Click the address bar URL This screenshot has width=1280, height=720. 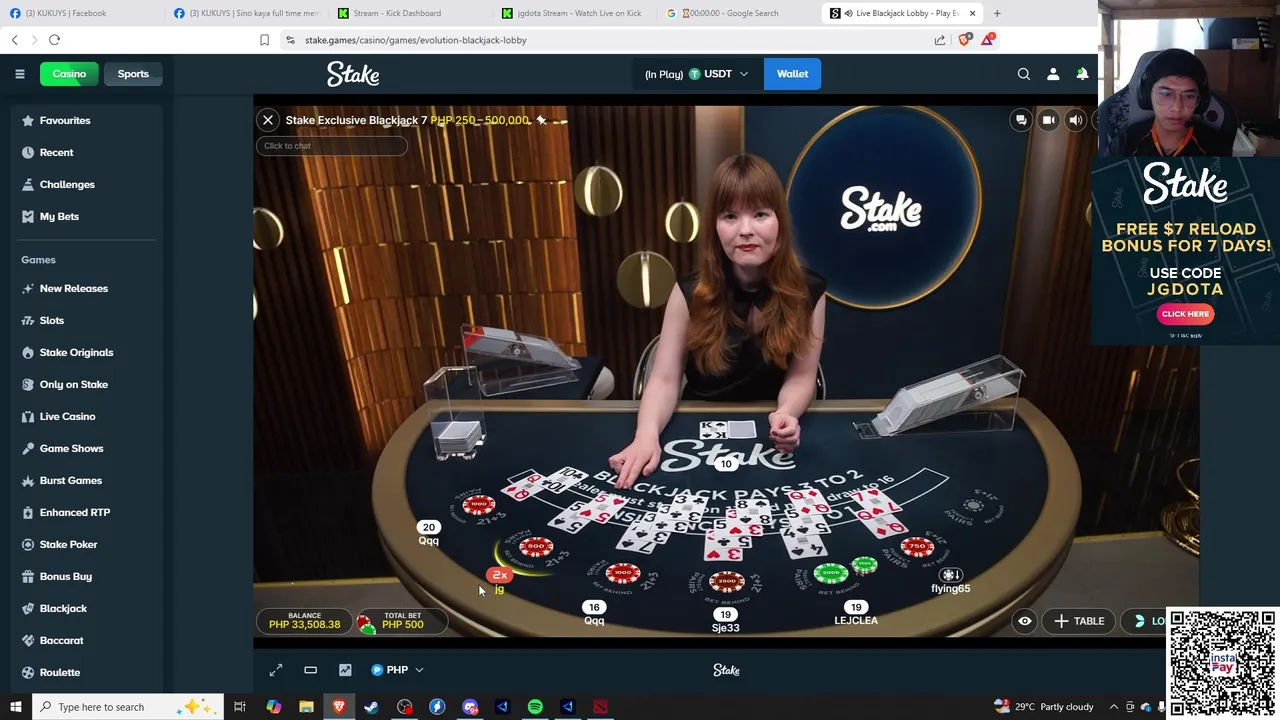coord(416,40)
